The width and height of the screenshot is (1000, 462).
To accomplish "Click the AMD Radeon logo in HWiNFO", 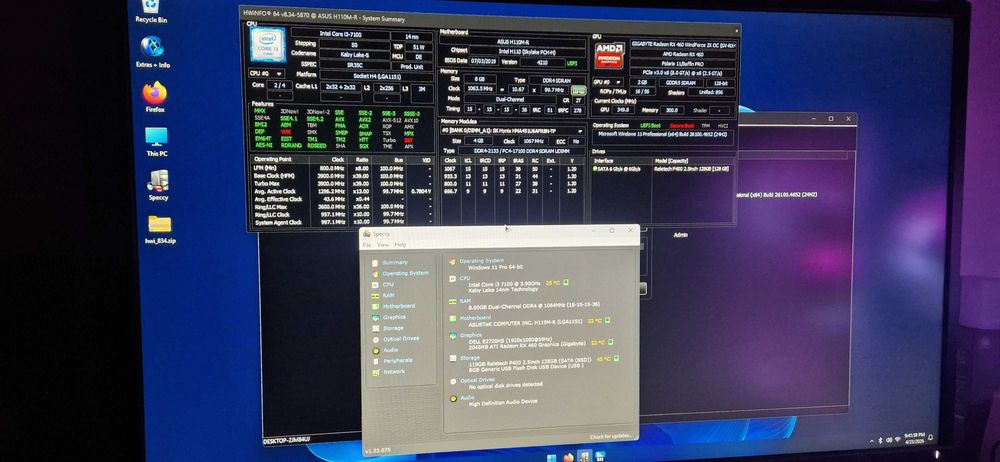I will coord(610,56).
